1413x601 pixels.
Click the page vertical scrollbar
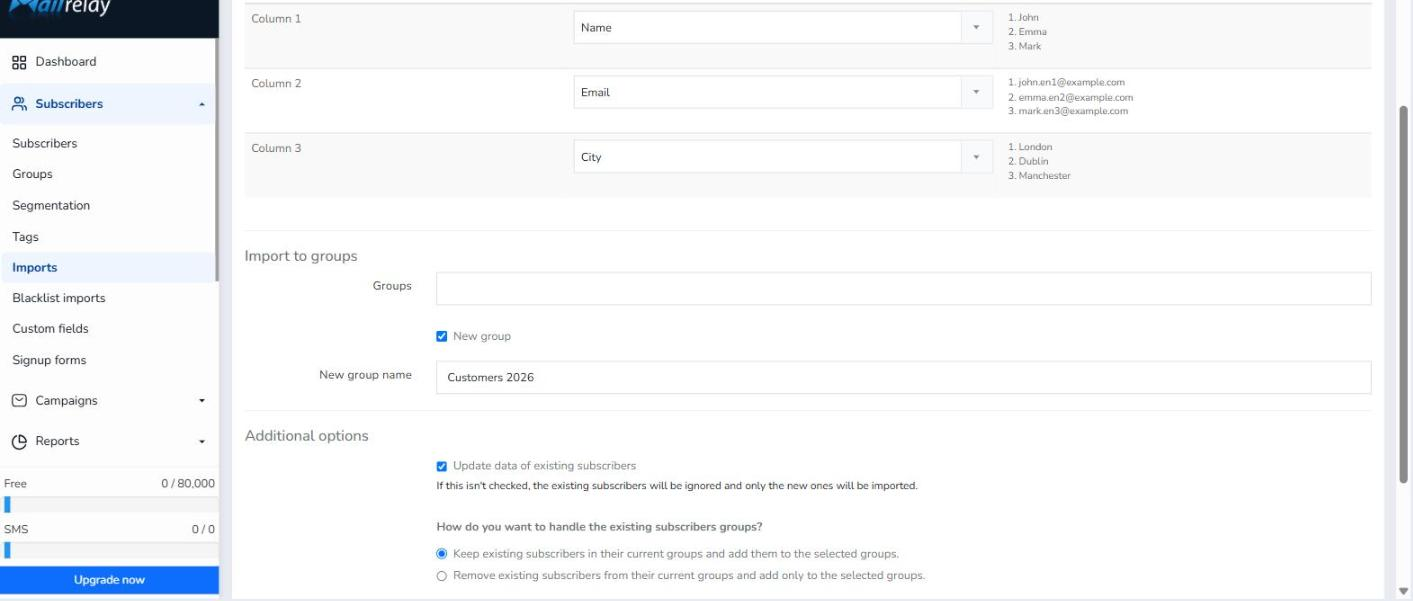[x=1403, y=293]
